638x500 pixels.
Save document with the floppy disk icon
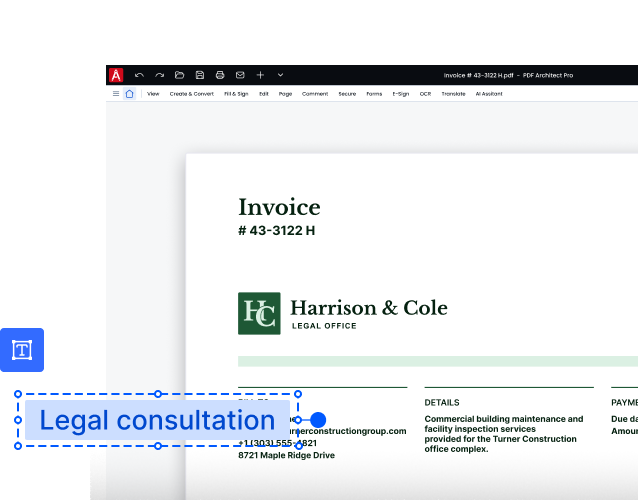point(200,75)
